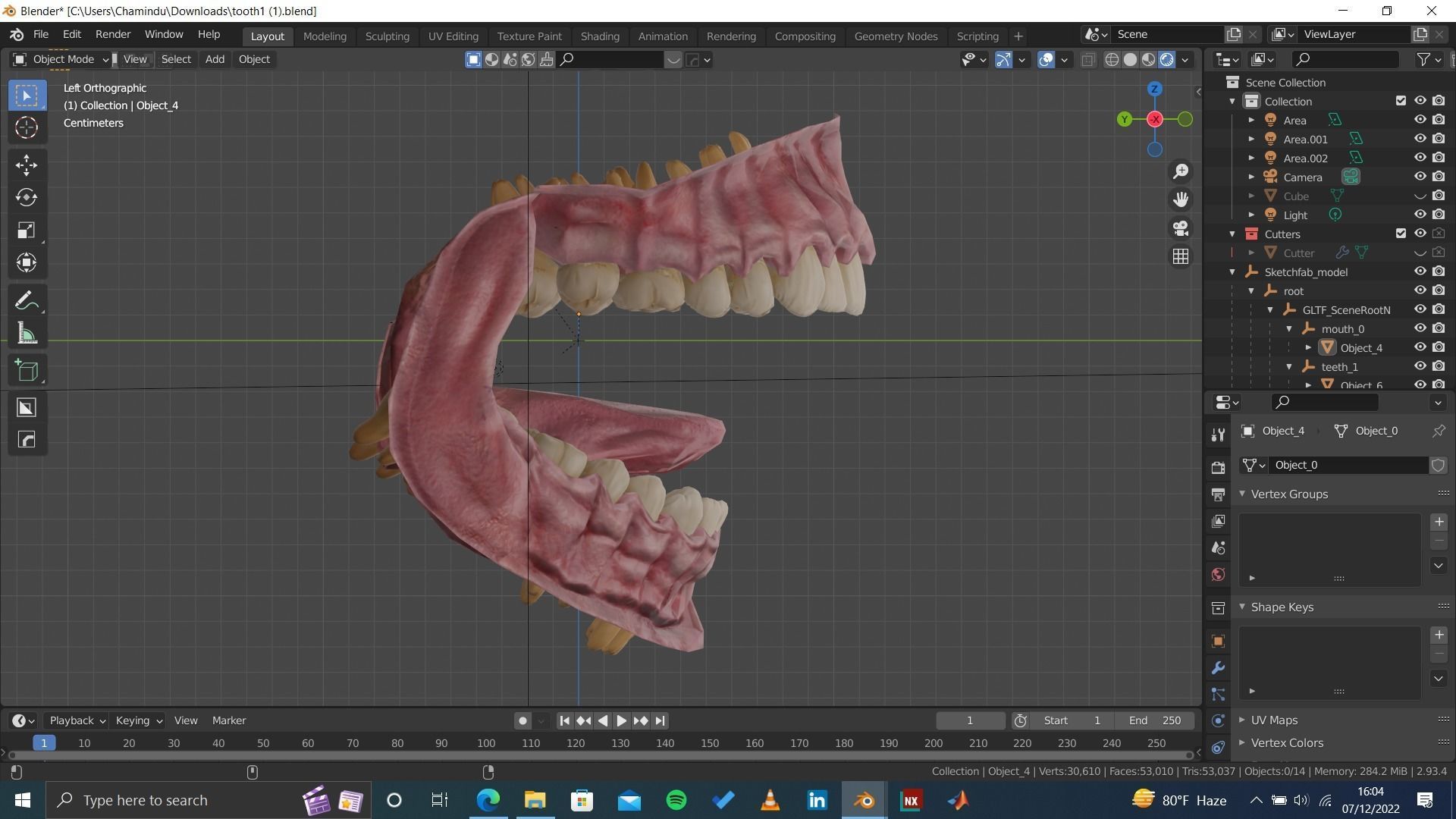Activate the Annotate tool
Viewport: 1456px width, 819px height.
(27, 301)
